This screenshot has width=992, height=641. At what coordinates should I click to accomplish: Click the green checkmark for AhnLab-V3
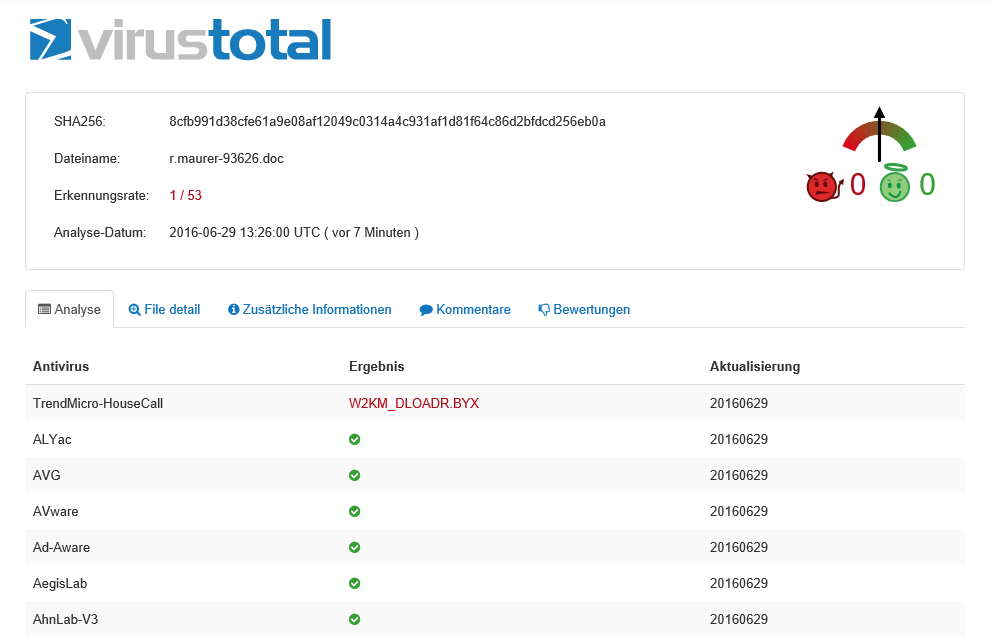354,620
